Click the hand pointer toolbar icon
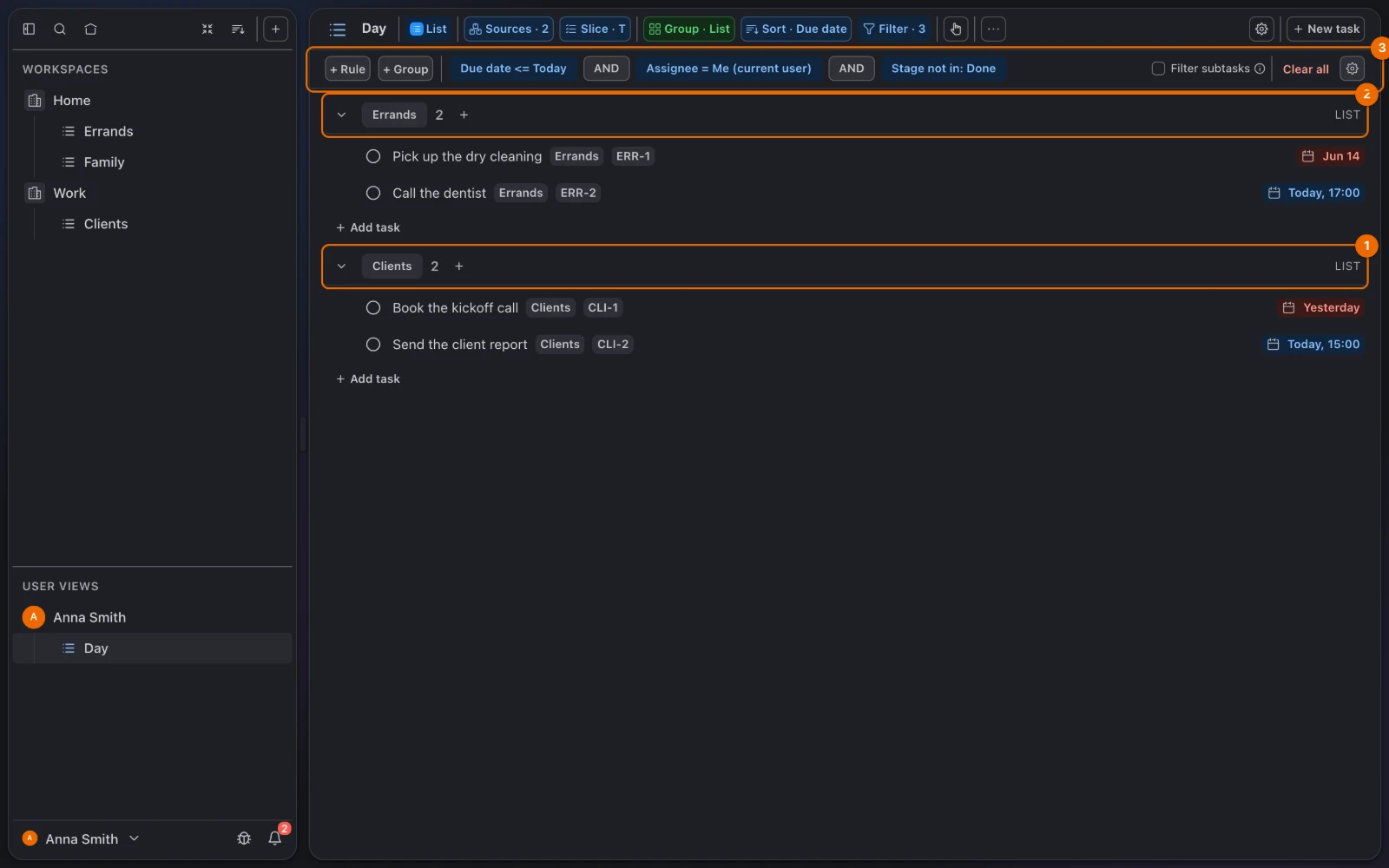The width and height of the screenshot is (1389, 868). [x=956, y=29]
